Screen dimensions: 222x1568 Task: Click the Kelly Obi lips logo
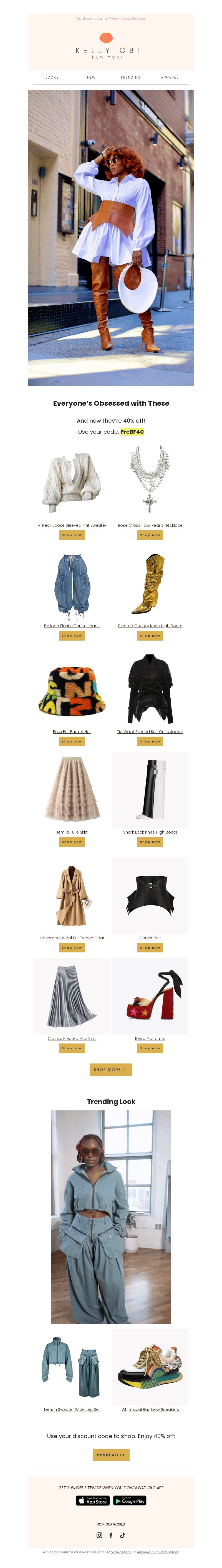tap(107, 37)
